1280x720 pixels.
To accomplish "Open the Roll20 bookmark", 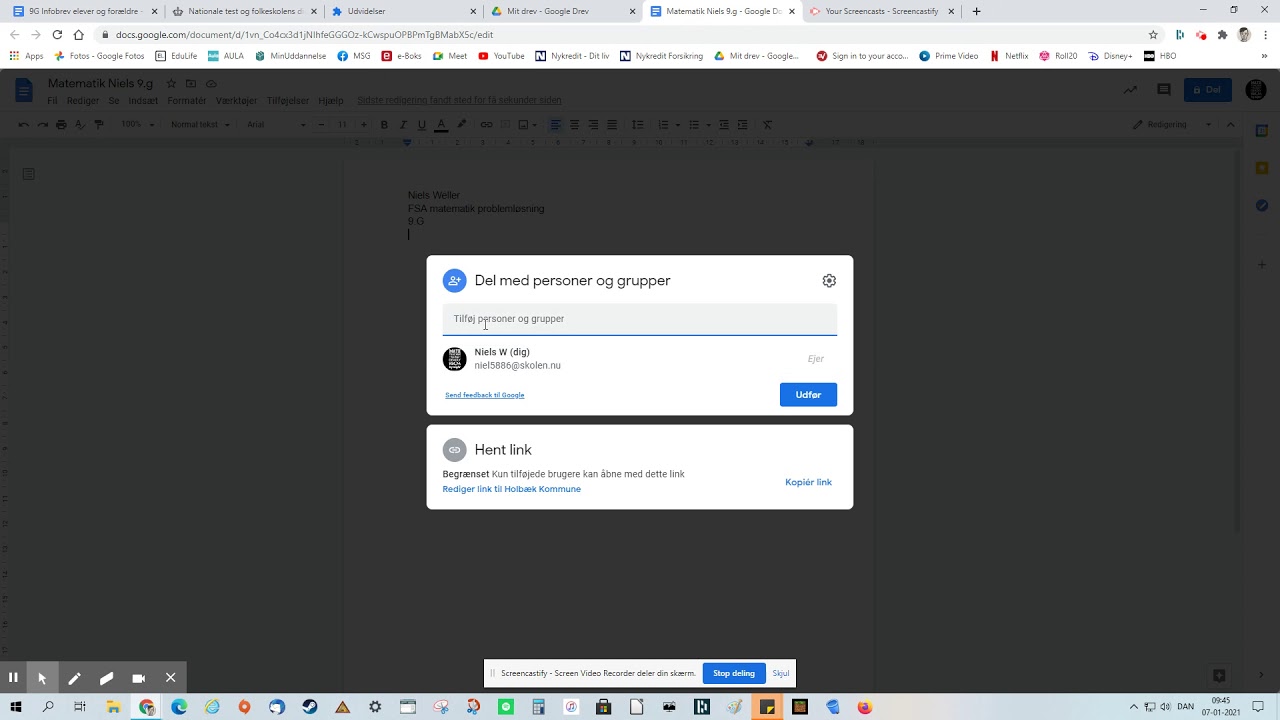I will click(x=1058, y=56).
